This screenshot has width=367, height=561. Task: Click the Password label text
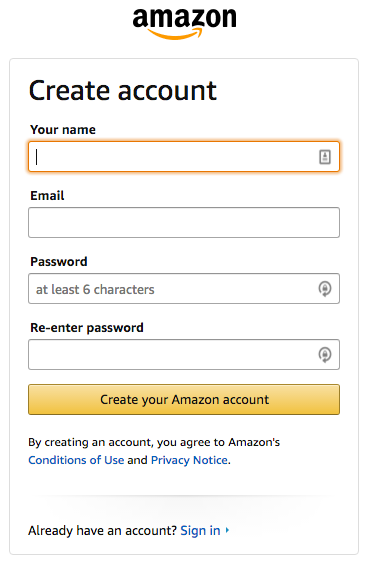tap(59, 262)
